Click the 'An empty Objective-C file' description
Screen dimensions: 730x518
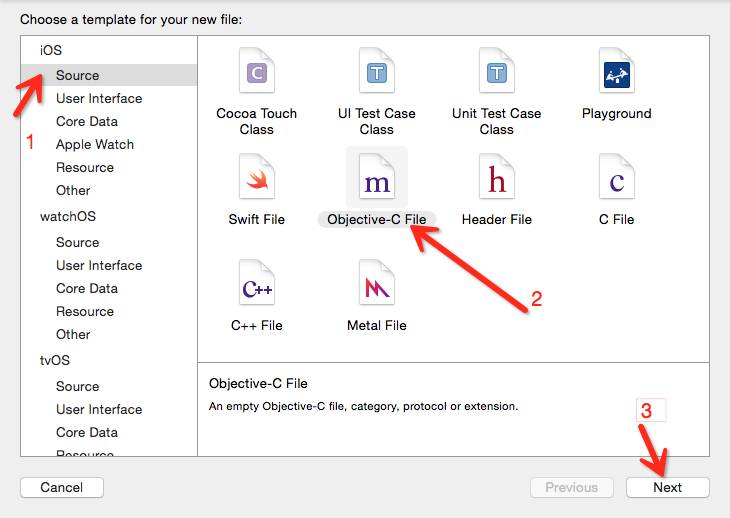363,406
